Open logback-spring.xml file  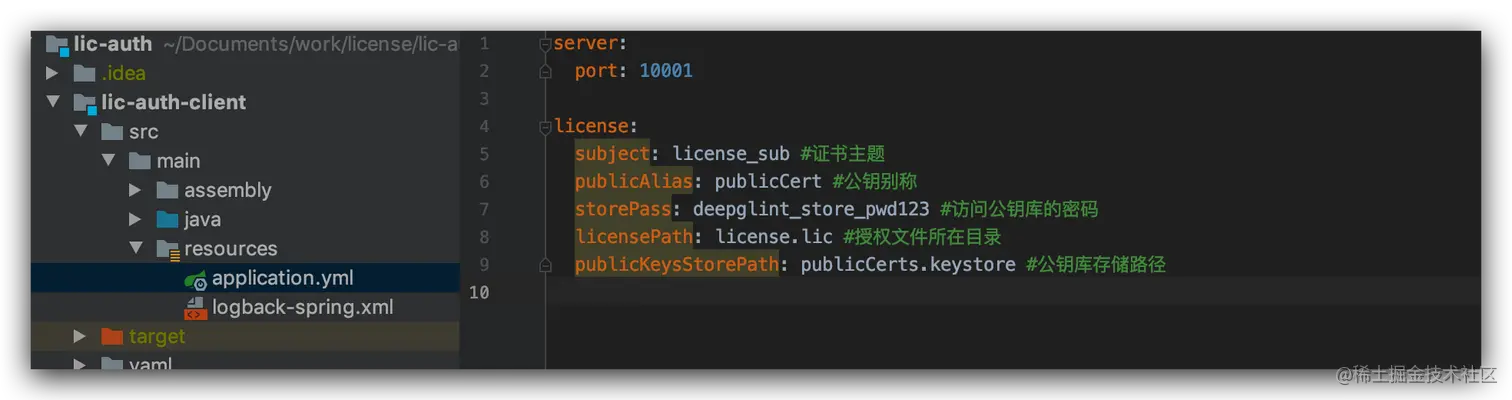click(x=302, y=307)
